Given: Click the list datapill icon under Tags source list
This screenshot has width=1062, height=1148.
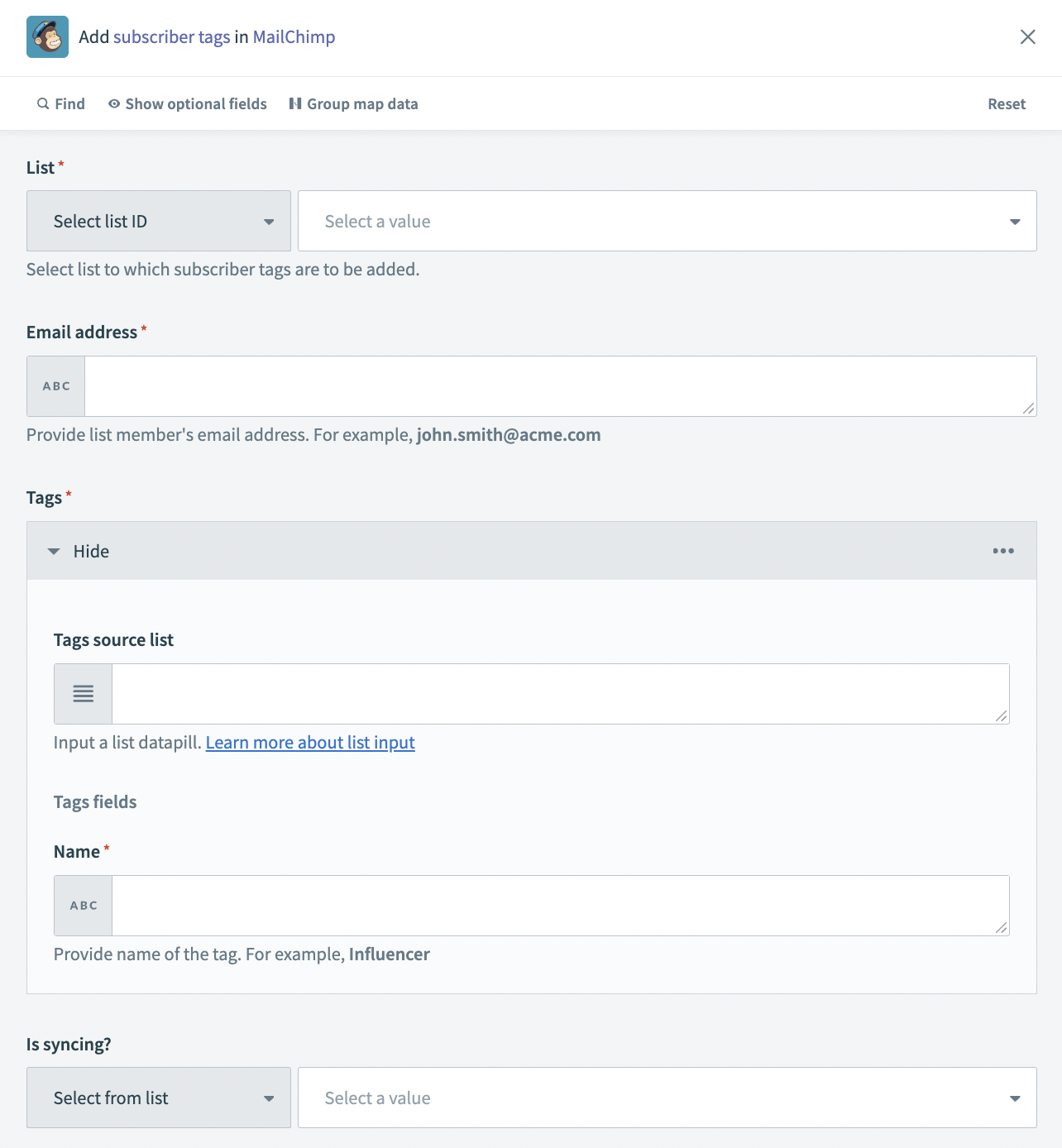Looking at the screenshot, I should [83, 693].
